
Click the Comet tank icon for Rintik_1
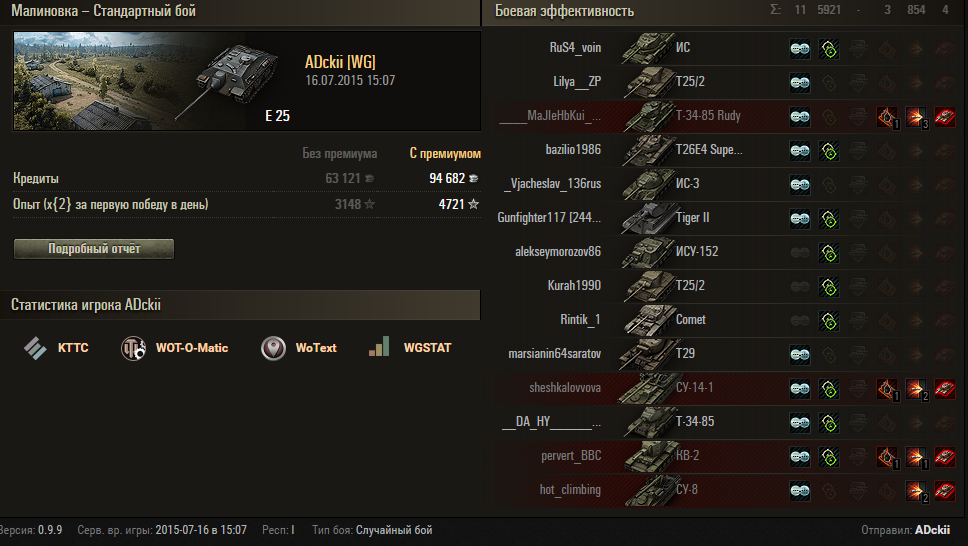click(x=648, y=320)
